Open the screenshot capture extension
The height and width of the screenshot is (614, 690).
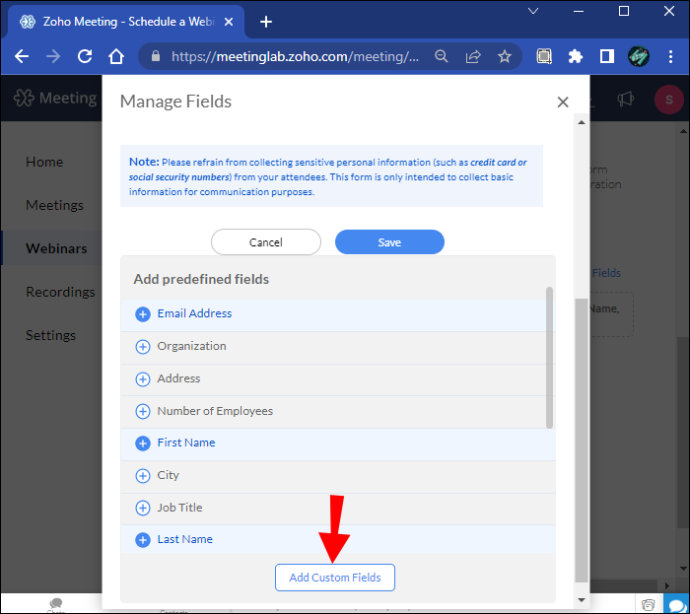544,56
